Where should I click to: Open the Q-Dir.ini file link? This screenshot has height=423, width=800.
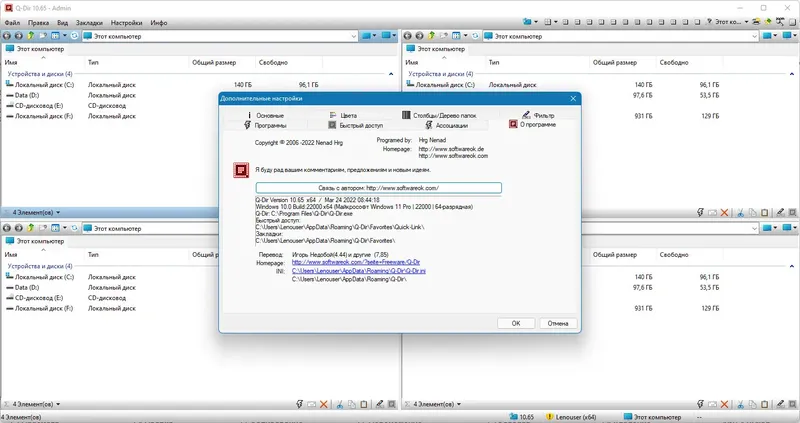tap(359, 271)
